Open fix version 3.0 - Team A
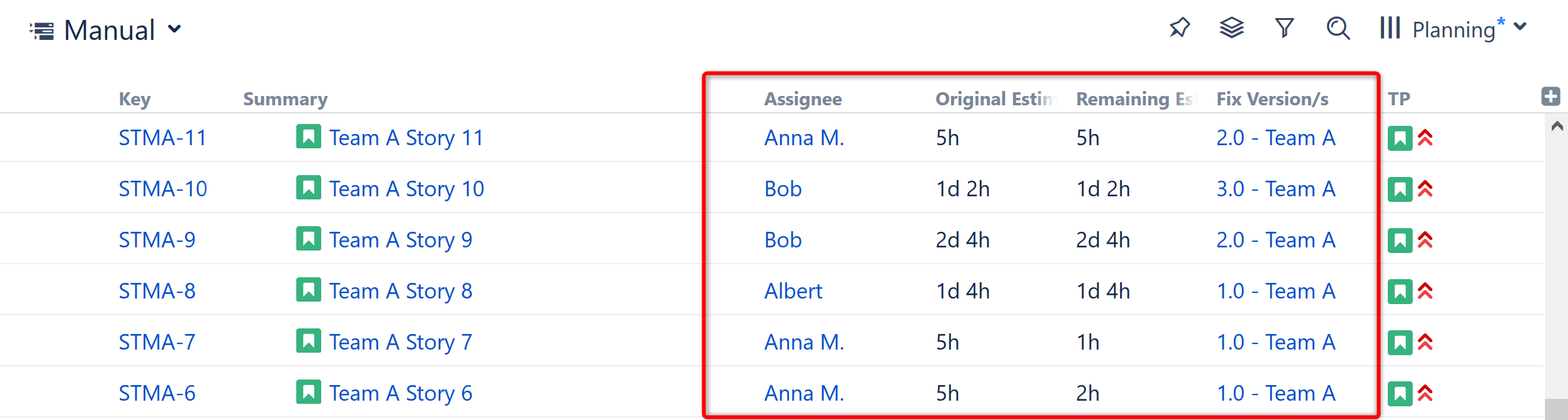Viewport: 1568px width, 420px height. (x=1275, y=189)
